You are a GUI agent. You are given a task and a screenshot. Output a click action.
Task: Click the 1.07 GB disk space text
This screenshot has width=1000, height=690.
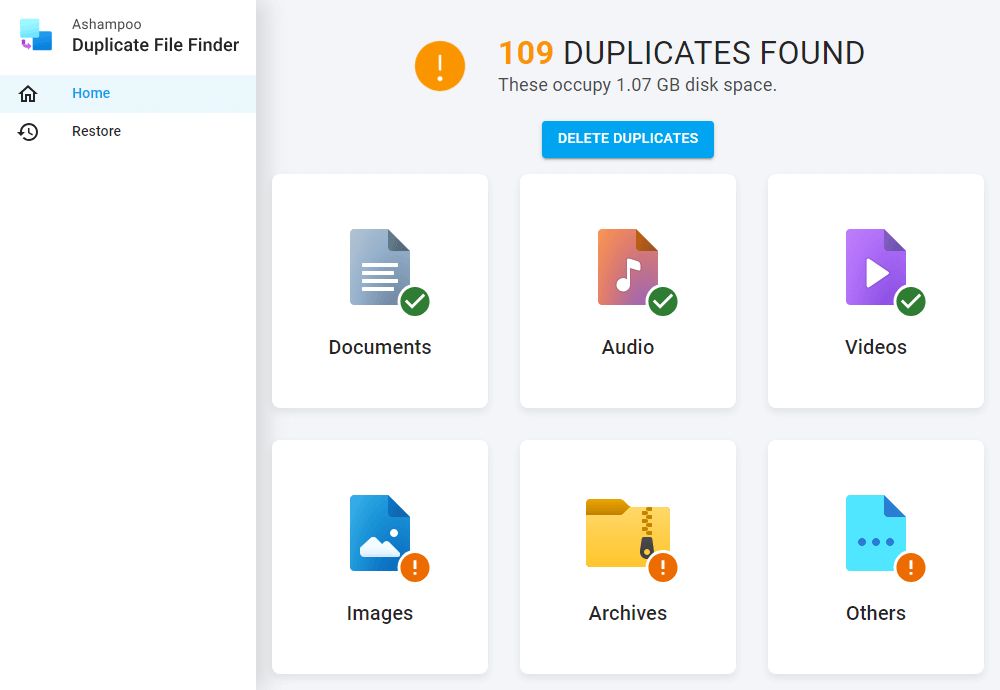click(x=638, y=85)
